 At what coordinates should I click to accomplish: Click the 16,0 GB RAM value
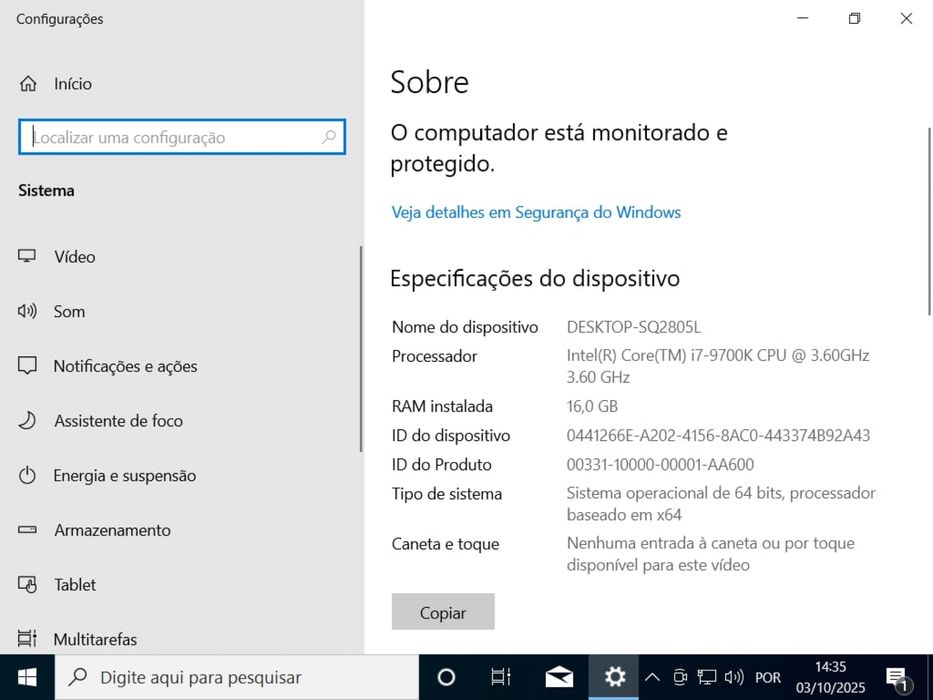(592, 406)
